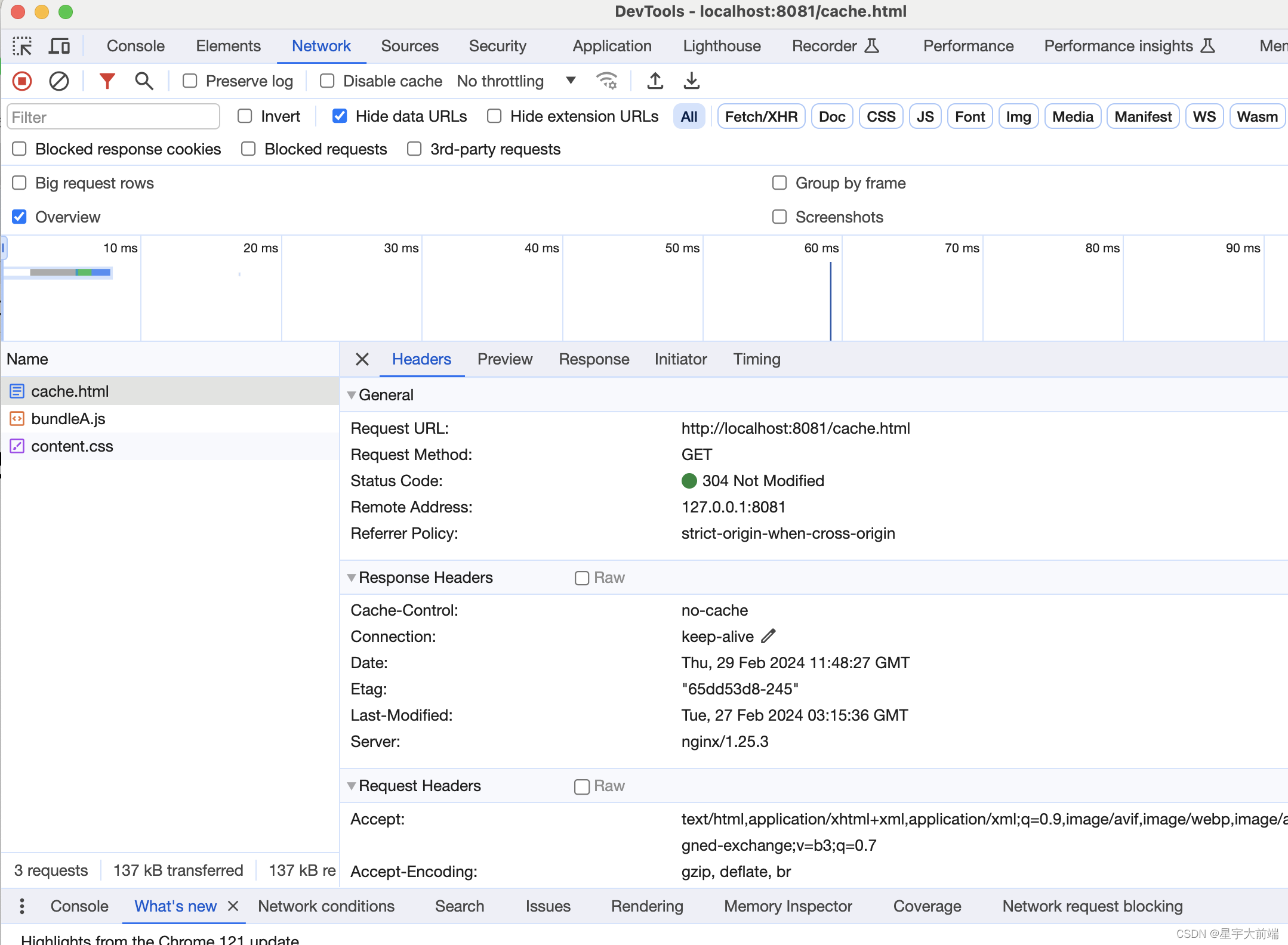This screenshot has width=1288, height=945.
Task: Click the import HAR upload icon
Action: click(655, 81)
